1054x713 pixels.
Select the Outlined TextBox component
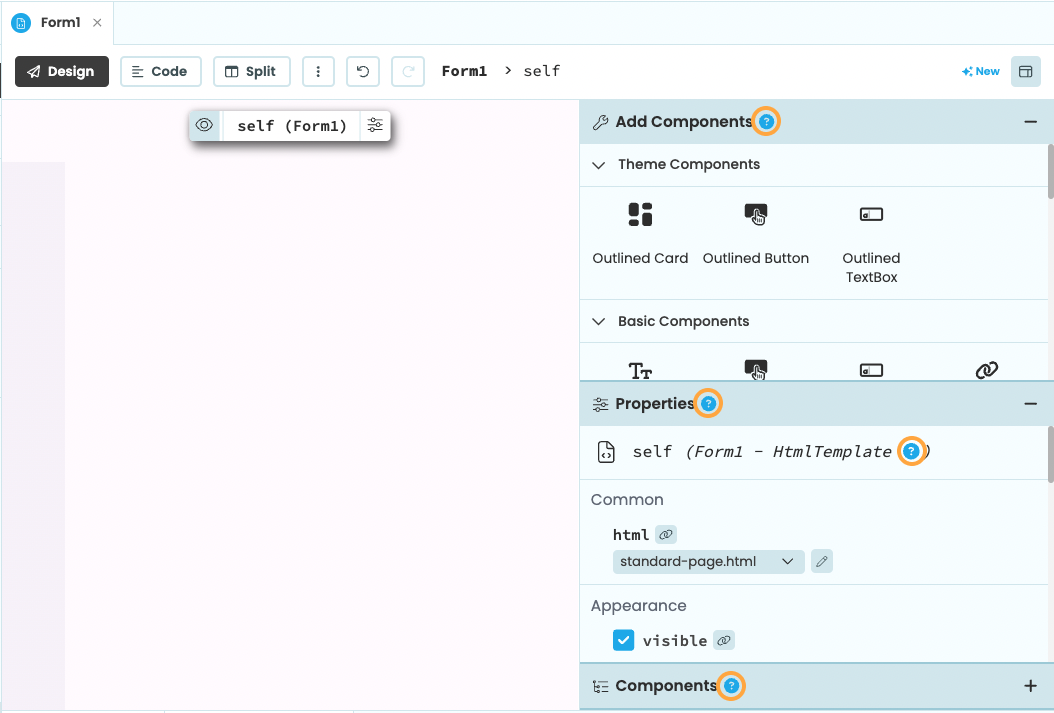[870, 214]
